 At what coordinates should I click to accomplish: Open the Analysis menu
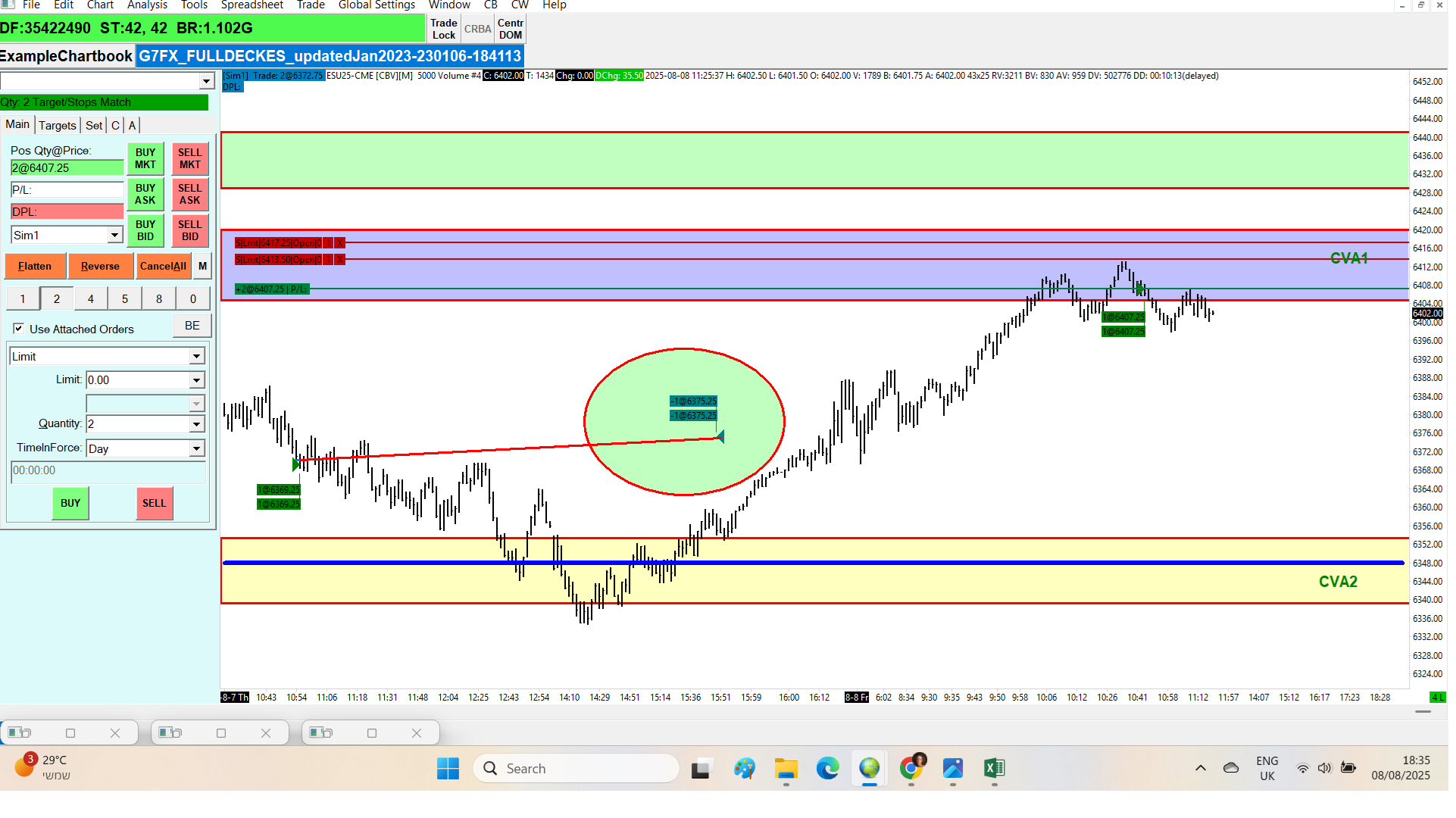click(x=147, y=5)
